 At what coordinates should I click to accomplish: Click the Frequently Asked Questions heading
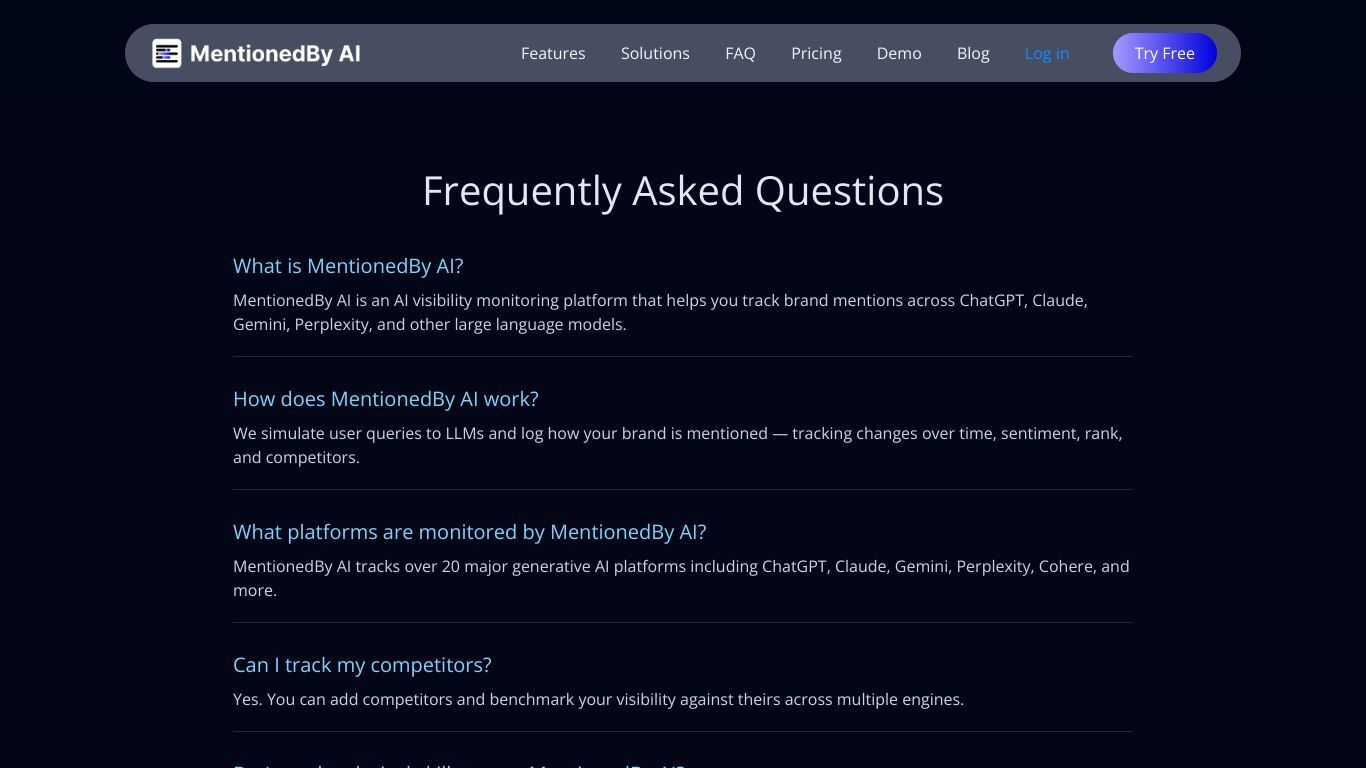click(683, 191)
